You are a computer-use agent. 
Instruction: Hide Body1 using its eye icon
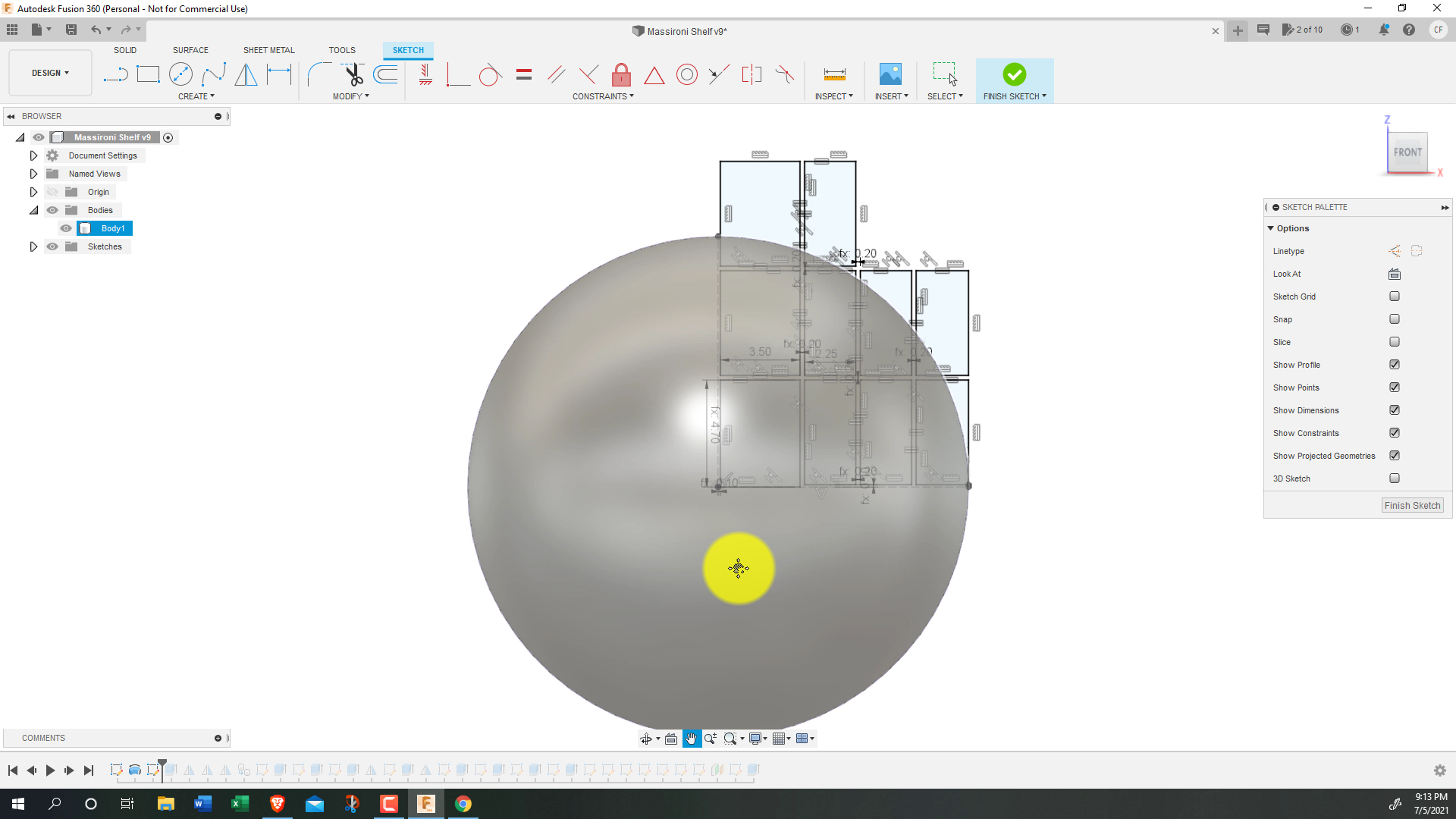(x=66, y=228)
